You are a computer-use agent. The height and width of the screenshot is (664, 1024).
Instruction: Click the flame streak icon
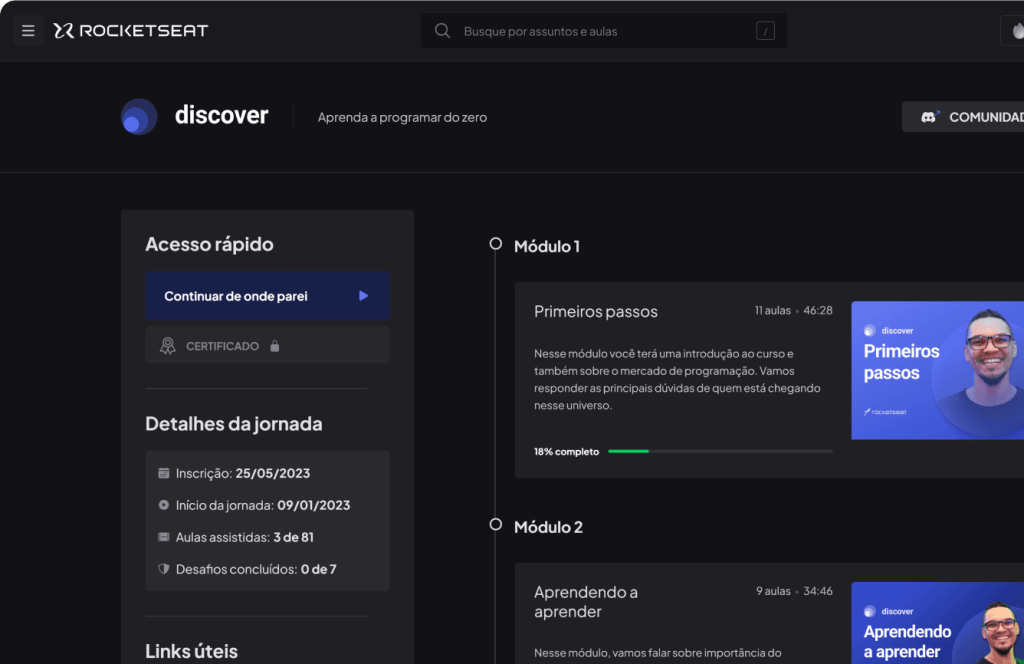pos(1016,31)
